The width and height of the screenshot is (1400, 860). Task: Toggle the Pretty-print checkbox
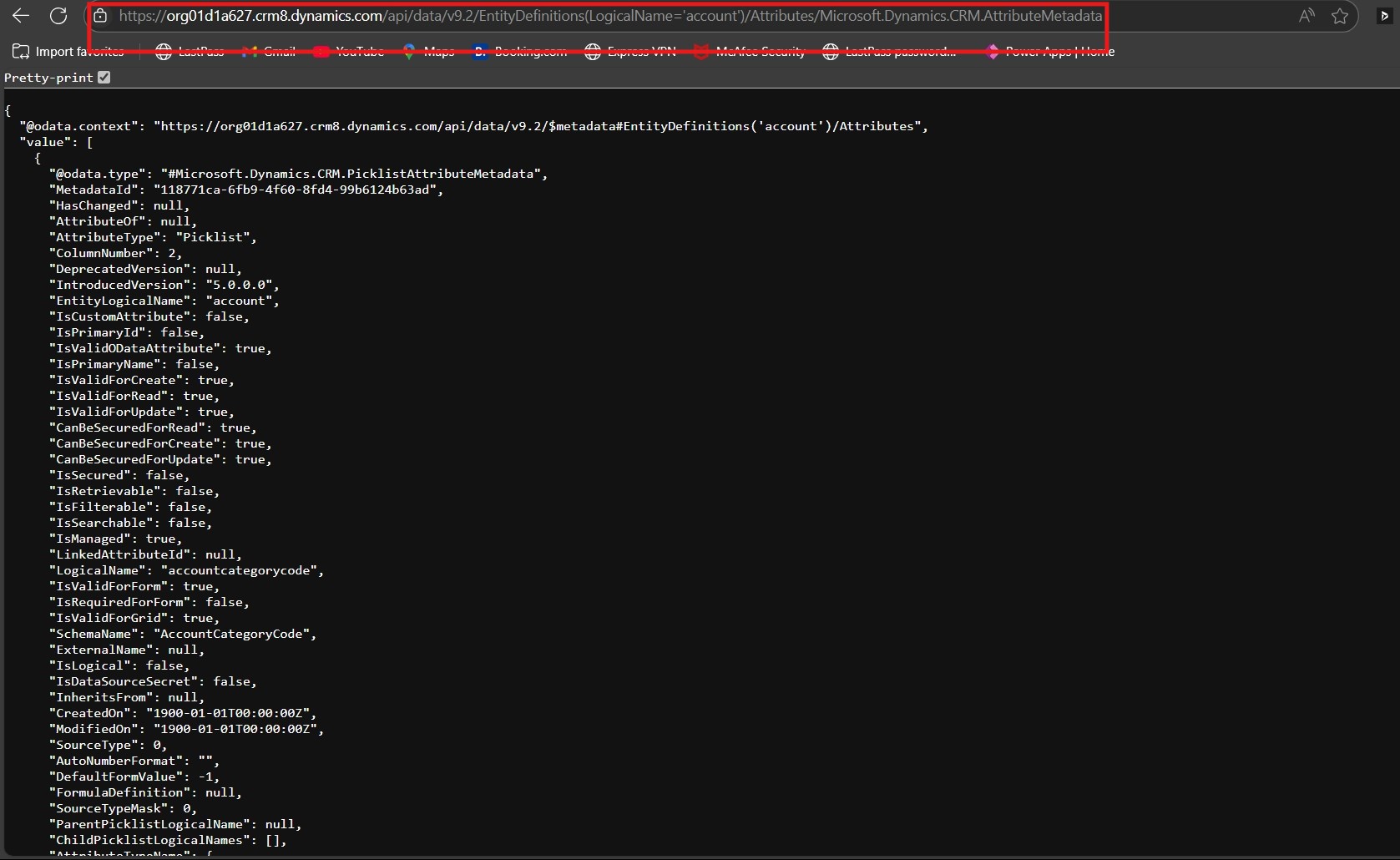point(104,78)
